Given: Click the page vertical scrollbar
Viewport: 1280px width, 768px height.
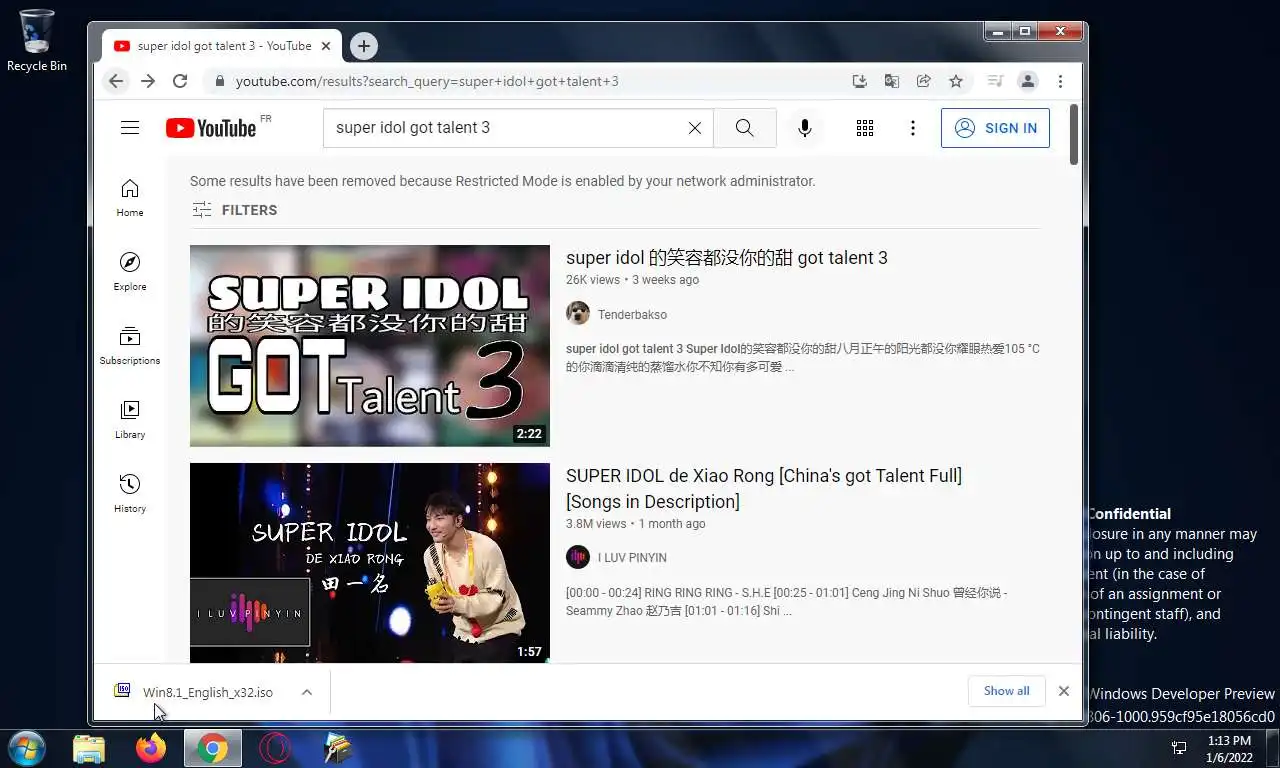Looking at the screenshot, I should point(1074,134).
